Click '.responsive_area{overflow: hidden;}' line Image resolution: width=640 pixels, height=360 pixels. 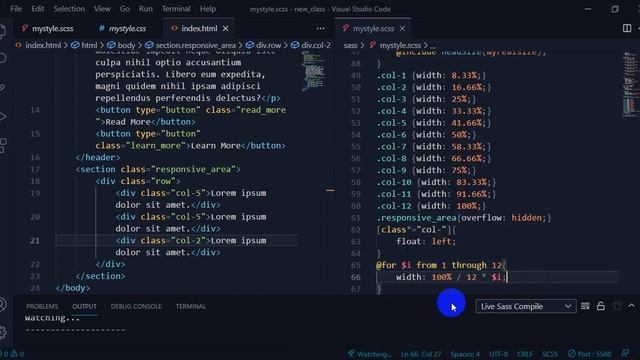click(464, 218)
